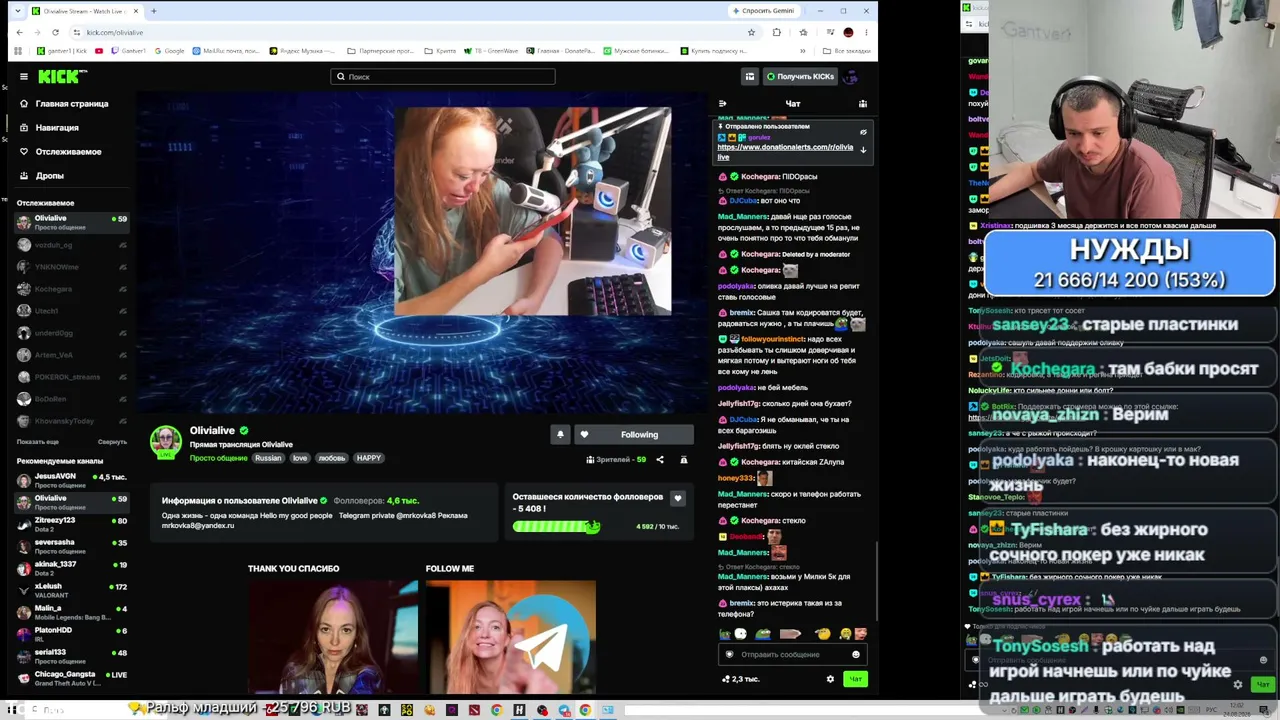The image size is (1280, 720).
Task: Open the user avatar menu in Kick header
Action: (x=851, y=76)
